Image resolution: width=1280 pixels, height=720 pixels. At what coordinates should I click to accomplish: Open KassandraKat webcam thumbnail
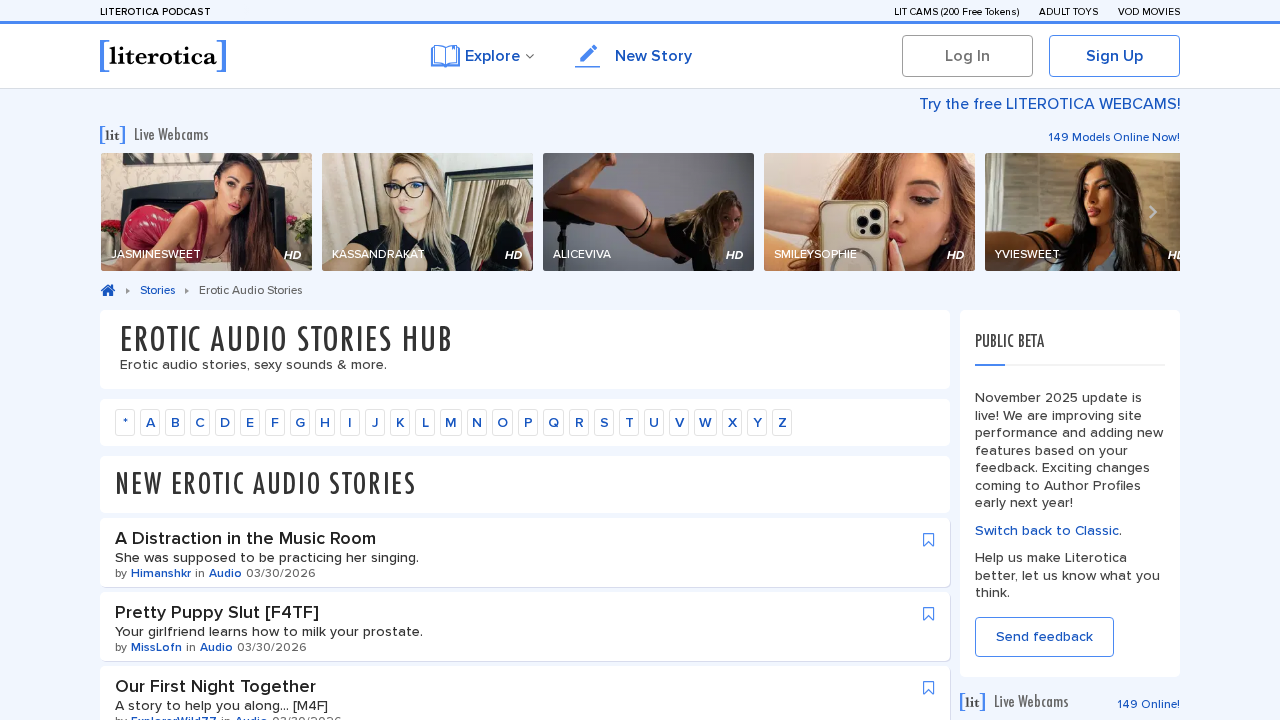point(427,212)
